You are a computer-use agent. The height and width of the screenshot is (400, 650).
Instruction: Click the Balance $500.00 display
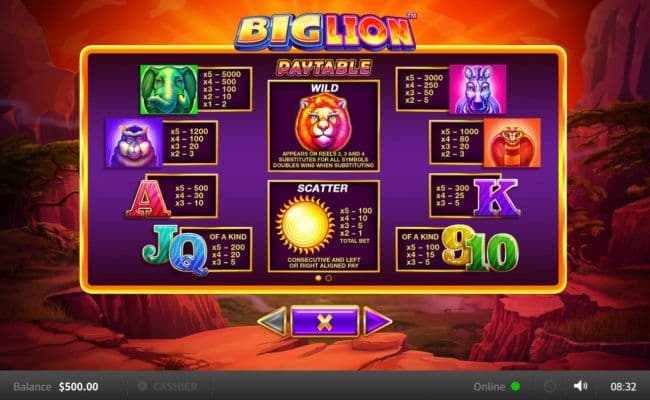tap(56, 387)
